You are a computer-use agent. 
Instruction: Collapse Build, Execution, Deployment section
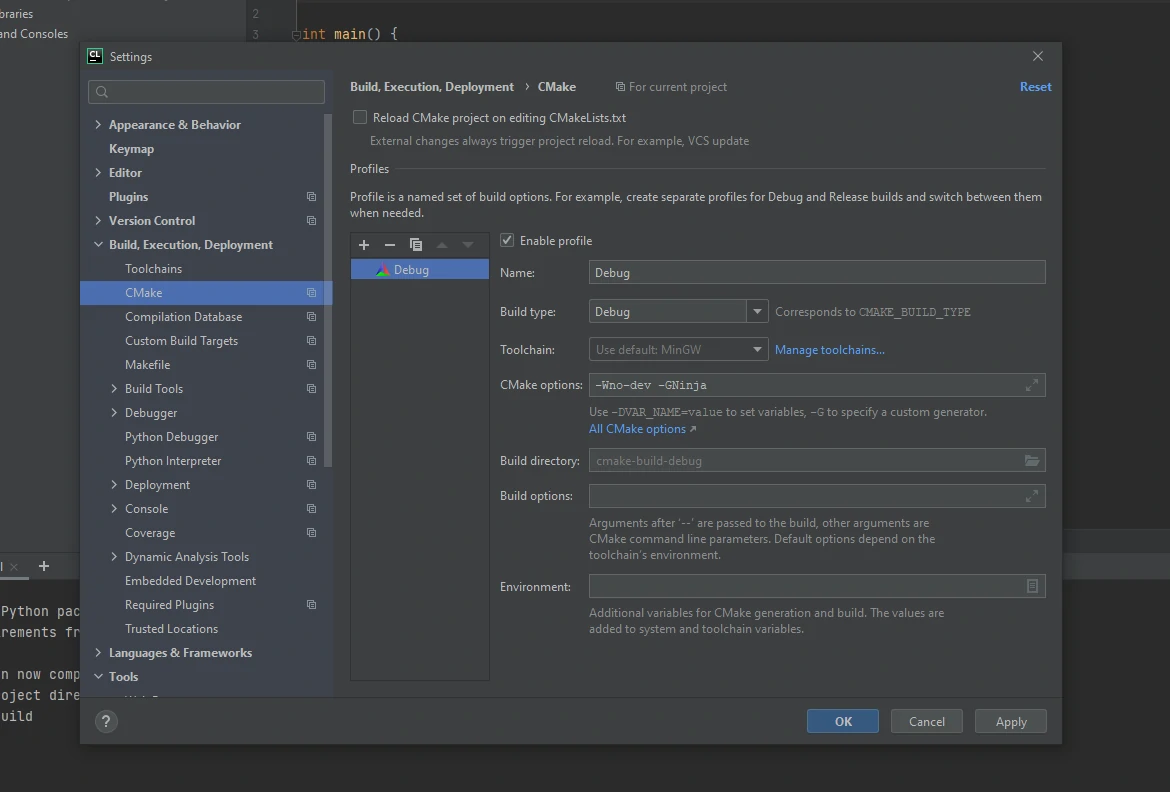click(x=98, y=245)
